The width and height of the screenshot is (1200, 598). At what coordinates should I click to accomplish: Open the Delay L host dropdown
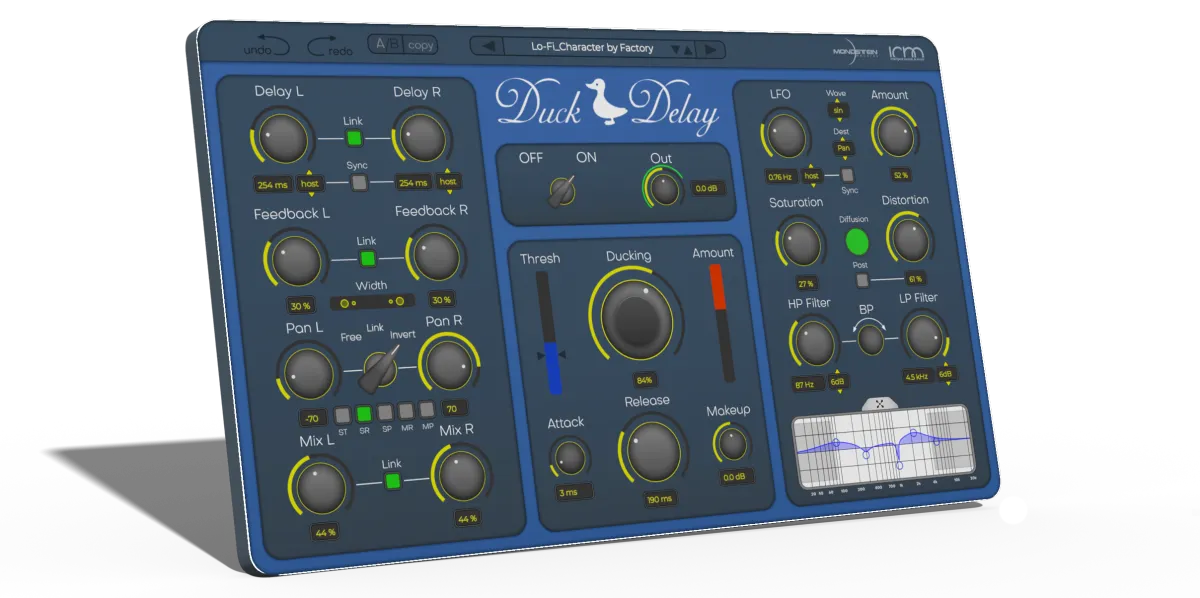[310, 183]
